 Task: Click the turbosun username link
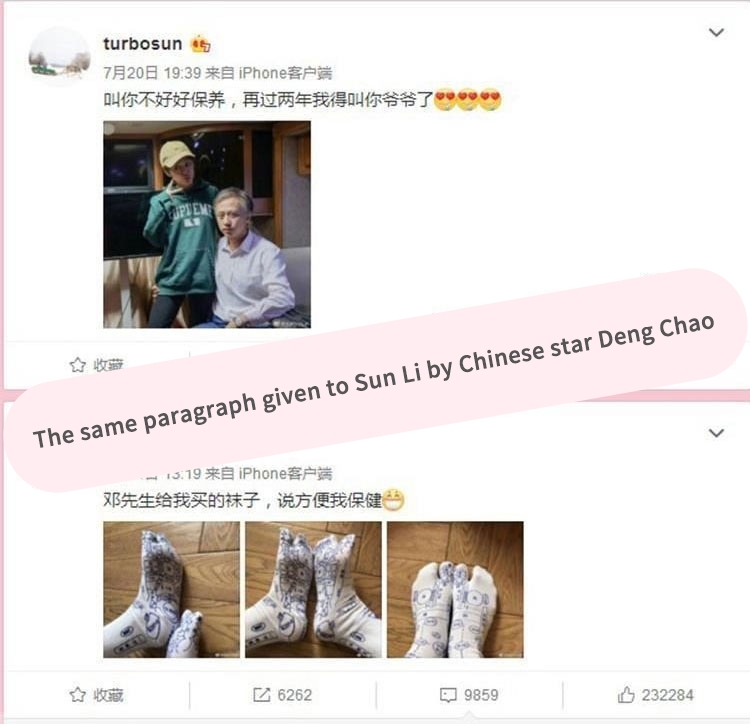click(x=143, y=44)
